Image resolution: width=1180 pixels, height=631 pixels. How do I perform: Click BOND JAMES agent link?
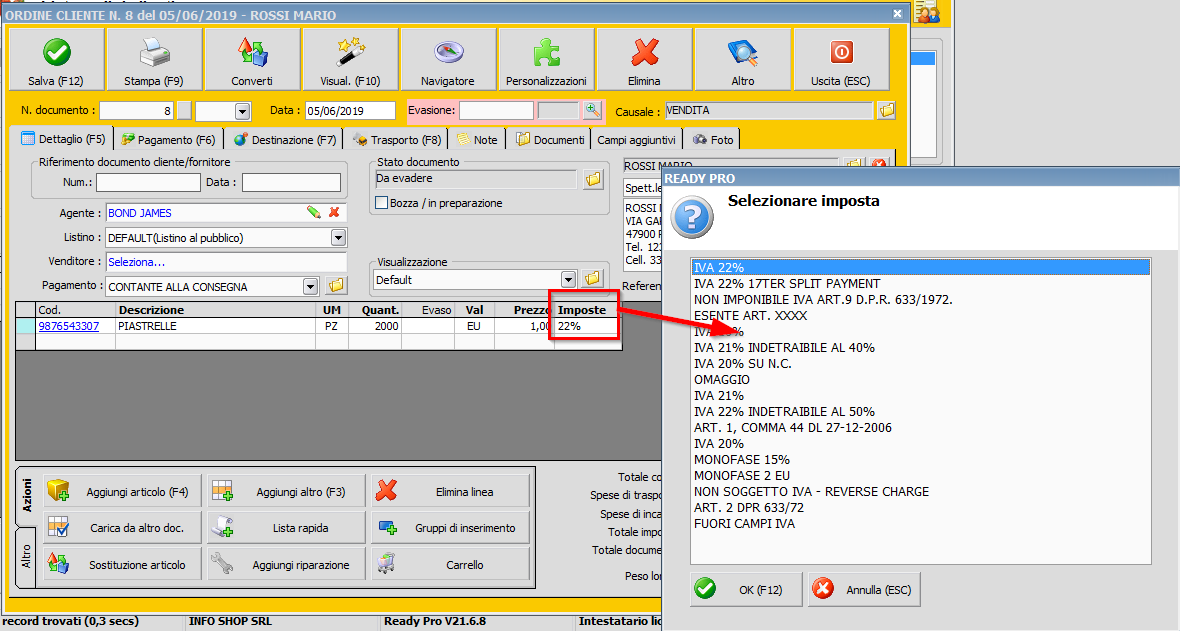pos(140,213)
